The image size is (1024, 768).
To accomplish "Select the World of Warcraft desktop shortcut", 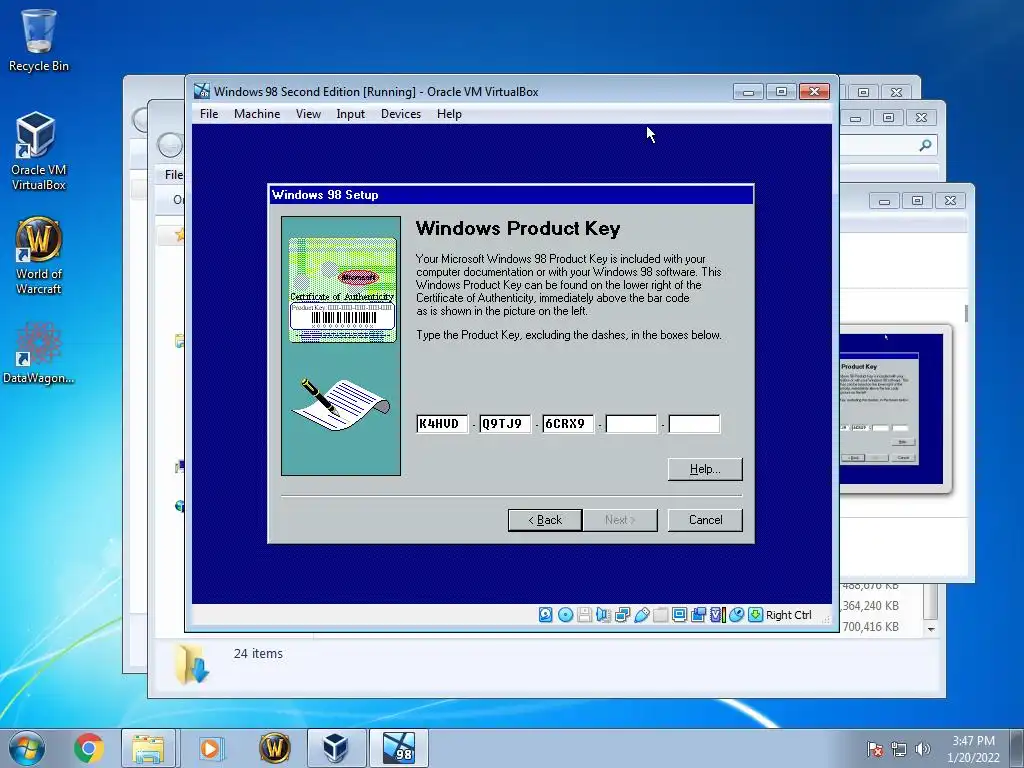I will pos(39,255).
